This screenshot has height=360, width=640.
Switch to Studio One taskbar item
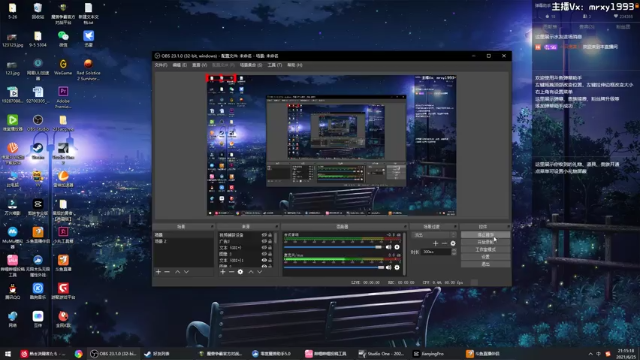381,354
